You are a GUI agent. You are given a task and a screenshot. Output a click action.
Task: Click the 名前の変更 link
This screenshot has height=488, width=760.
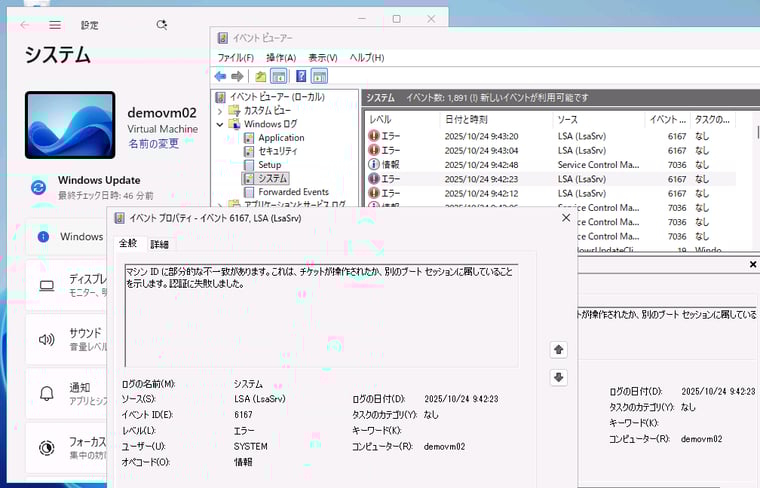[x=153, y=144]
